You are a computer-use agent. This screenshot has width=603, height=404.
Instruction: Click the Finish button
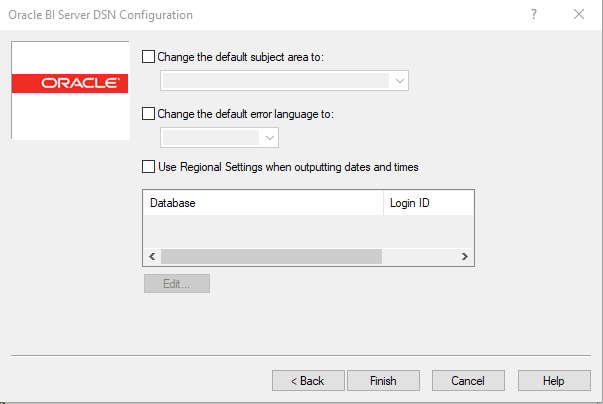(x=383, y=381)
